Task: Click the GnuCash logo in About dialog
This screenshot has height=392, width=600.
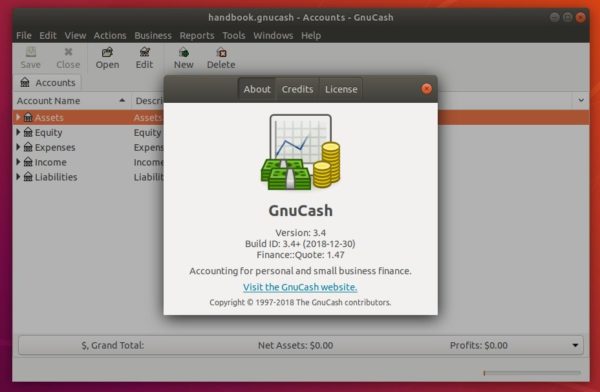Action: pos(300,152)
